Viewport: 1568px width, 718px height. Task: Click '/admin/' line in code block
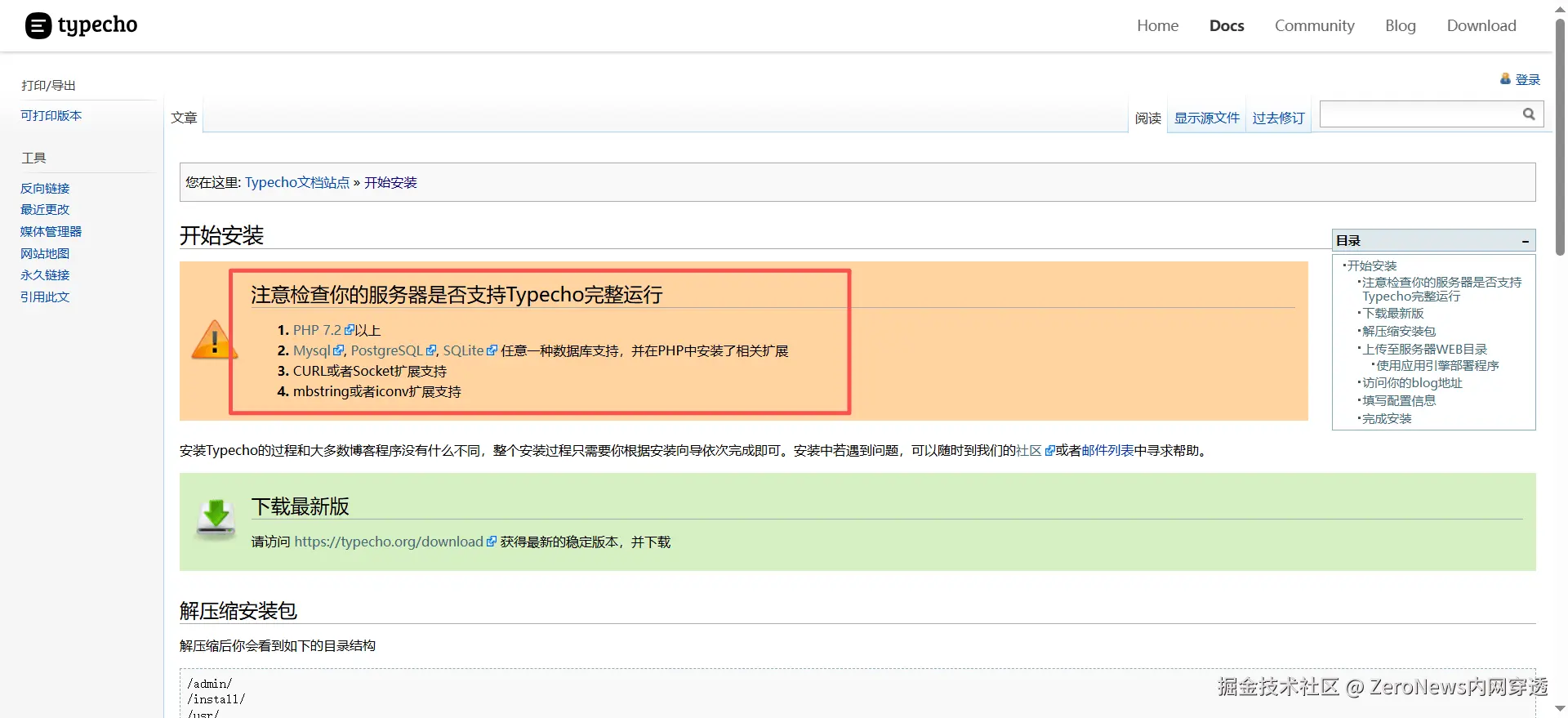pos(210,684)
